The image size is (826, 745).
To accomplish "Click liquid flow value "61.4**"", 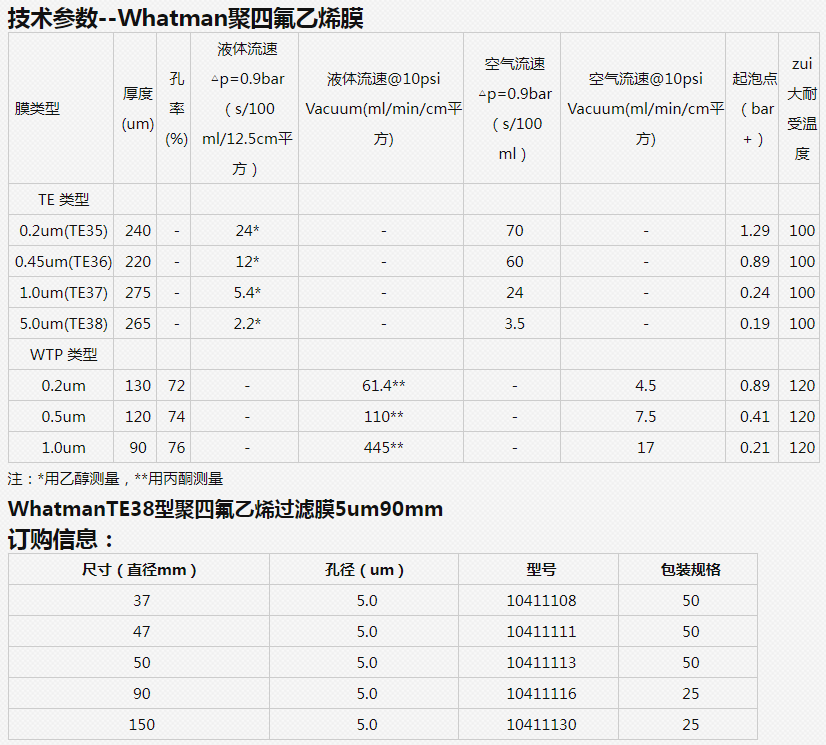I will (383, 386).
